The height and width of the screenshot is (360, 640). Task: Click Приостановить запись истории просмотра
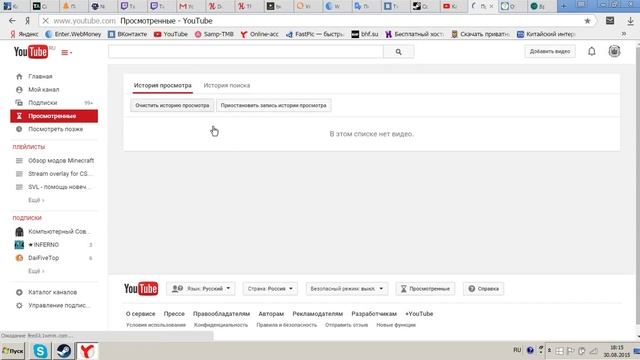[273, 105]
